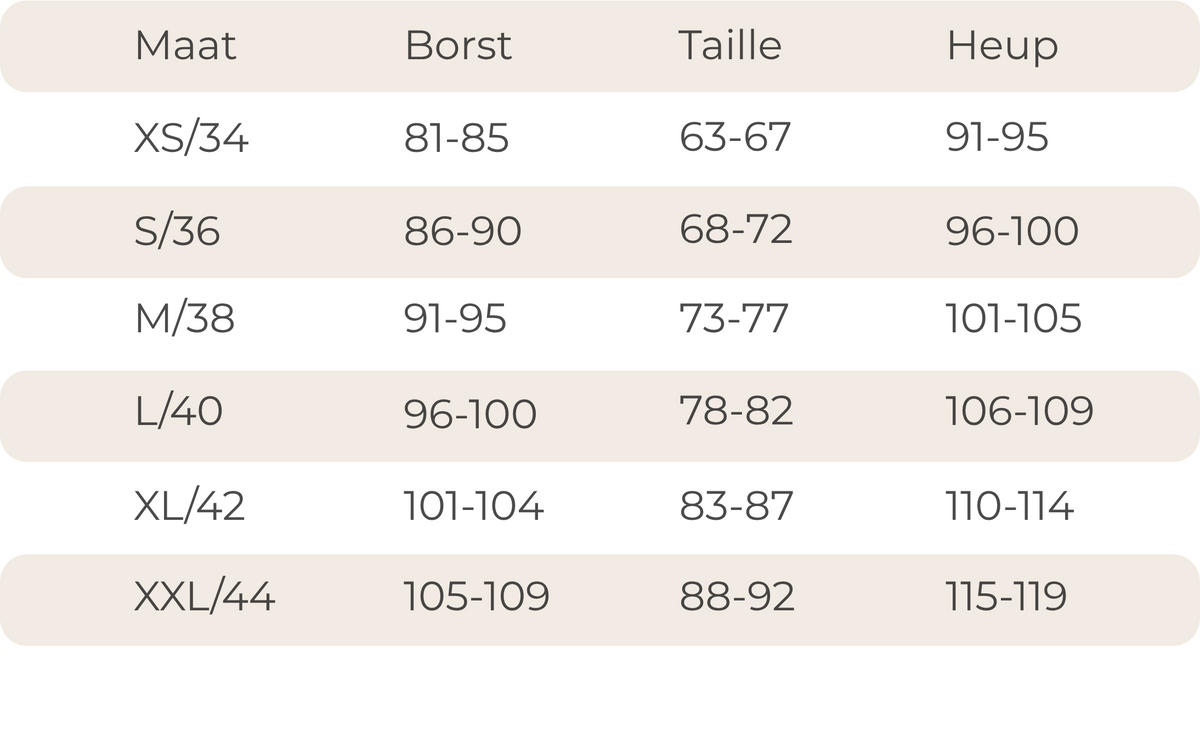Click Borst value 96-100 for L/40
1200x737 pixels.
pyautogui.click(x=470, y=413)
